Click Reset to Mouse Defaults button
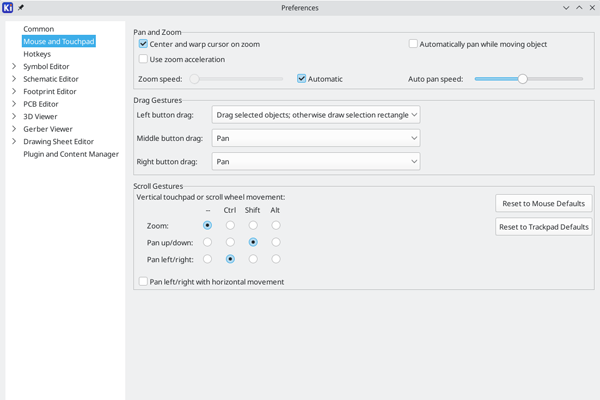The image size is (600, 400). [x=544, y=204]
